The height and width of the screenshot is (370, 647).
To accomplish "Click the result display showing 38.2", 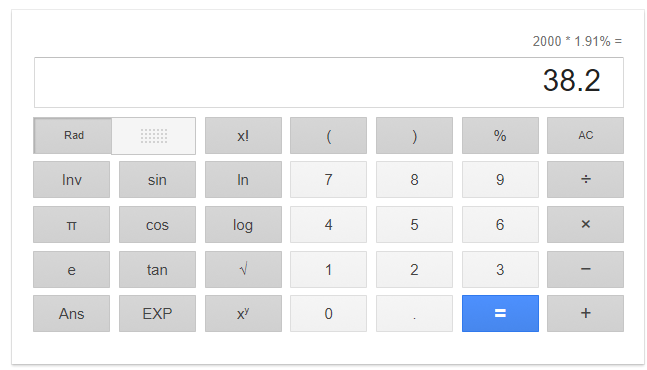I will 329,82.
